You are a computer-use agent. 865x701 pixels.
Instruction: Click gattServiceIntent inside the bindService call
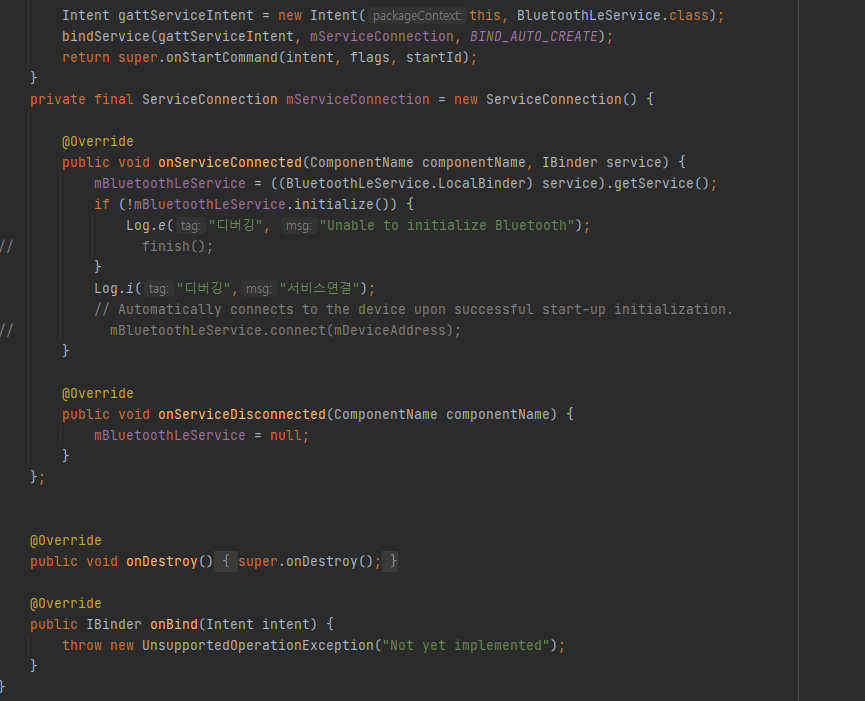click(x=226, y=36)
